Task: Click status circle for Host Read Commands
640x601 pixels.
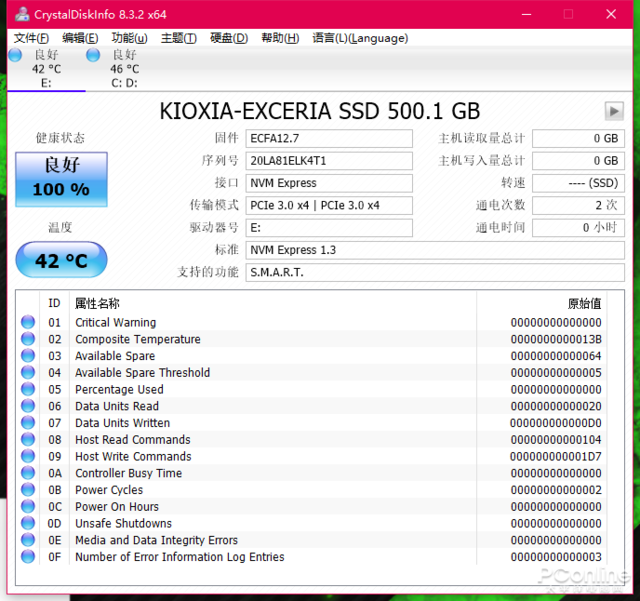Action: click(x=28, y=439)
